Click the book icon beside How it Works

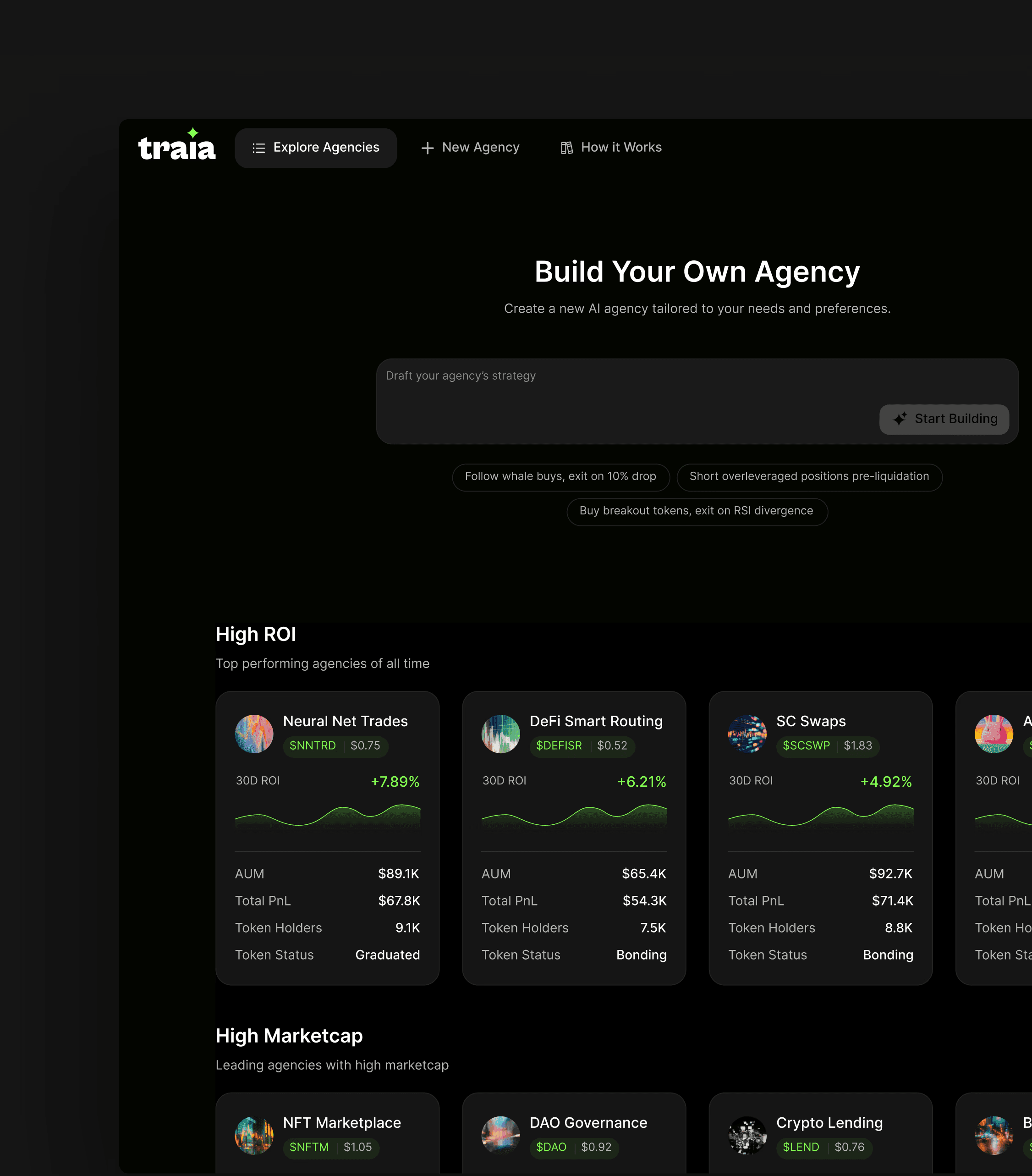pos(567,149)
